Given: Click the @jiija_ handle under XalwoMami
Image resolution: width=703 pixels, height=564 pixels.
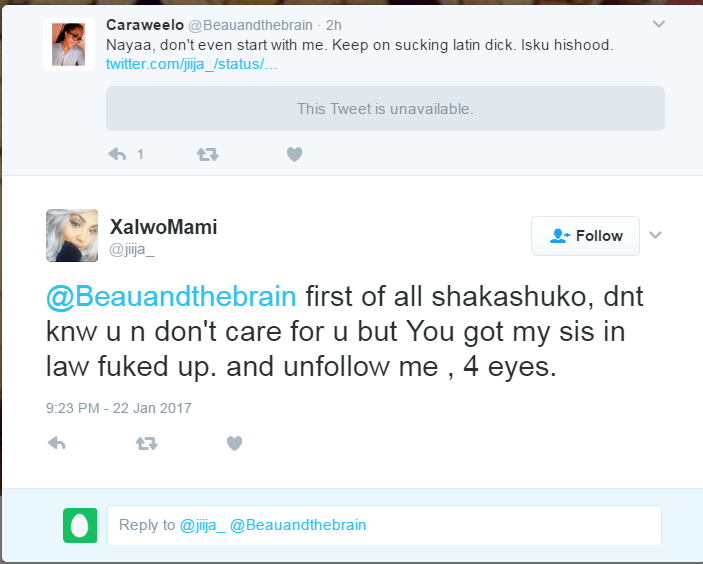Looking at the screenshot, I should click(132, 249).
